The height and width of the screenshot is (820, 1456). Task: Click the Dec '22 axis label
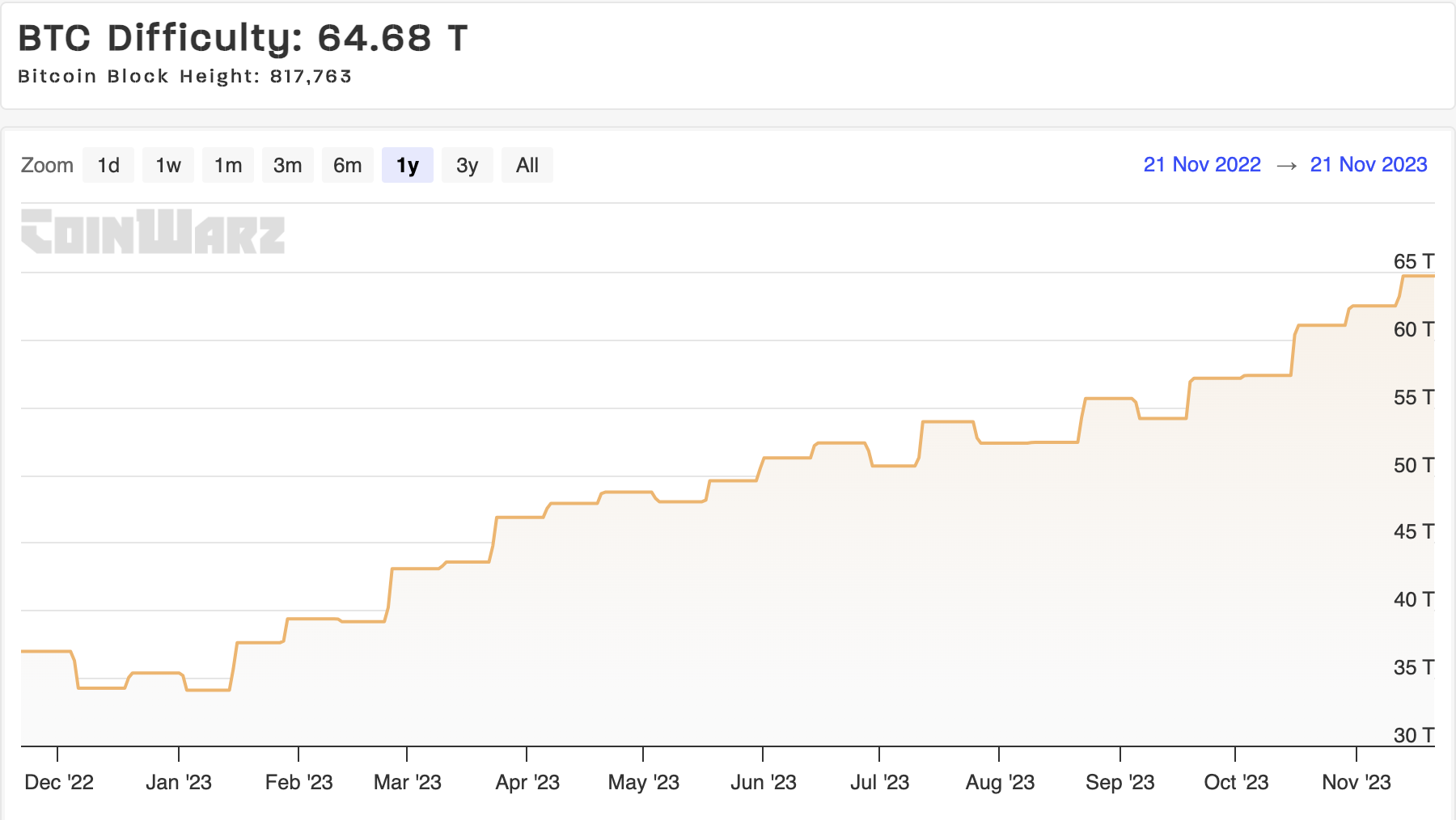pos(59,782)
